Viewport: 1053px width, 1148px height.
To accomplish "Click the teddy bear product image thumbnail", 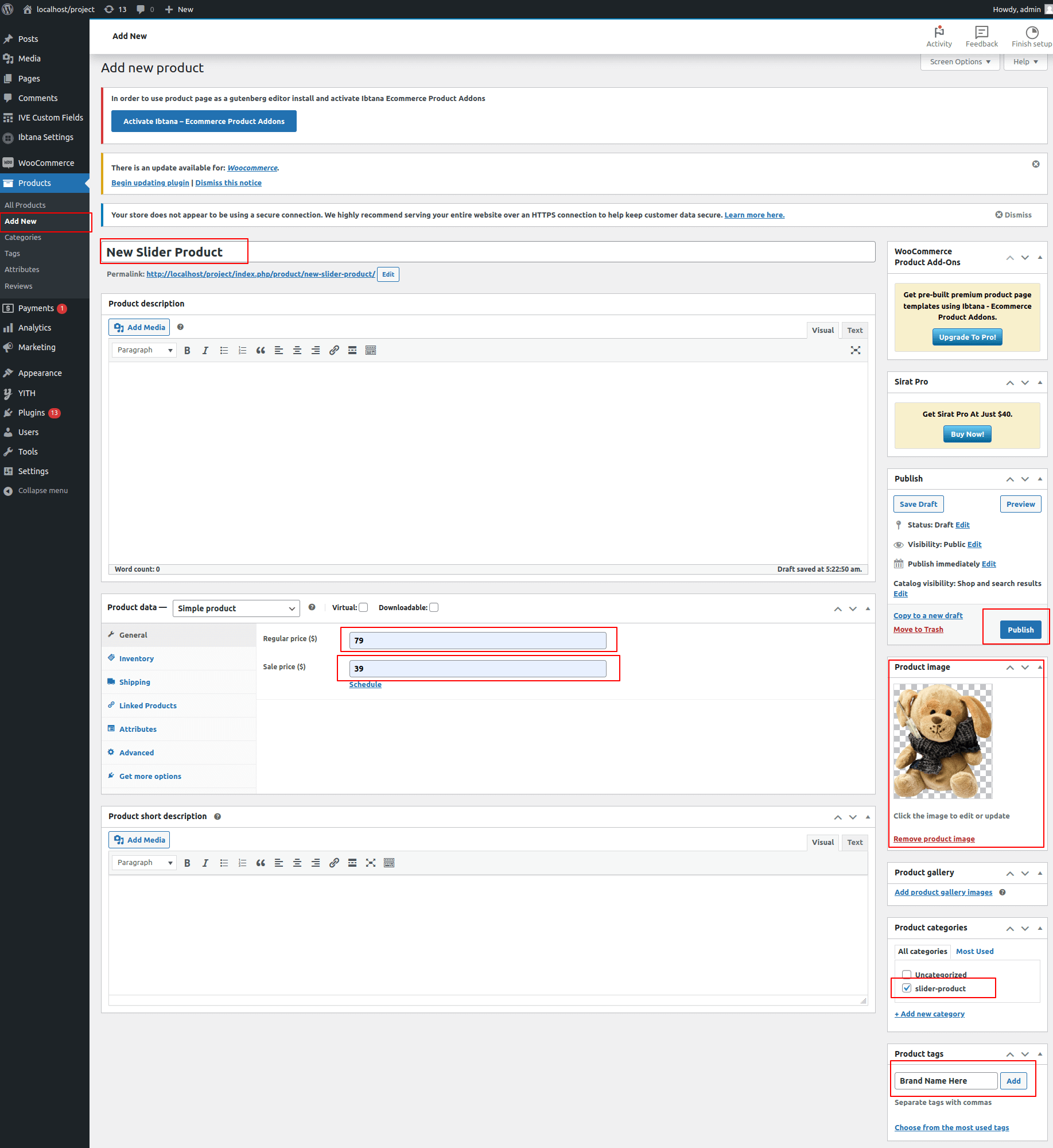I will click(942, 740).
